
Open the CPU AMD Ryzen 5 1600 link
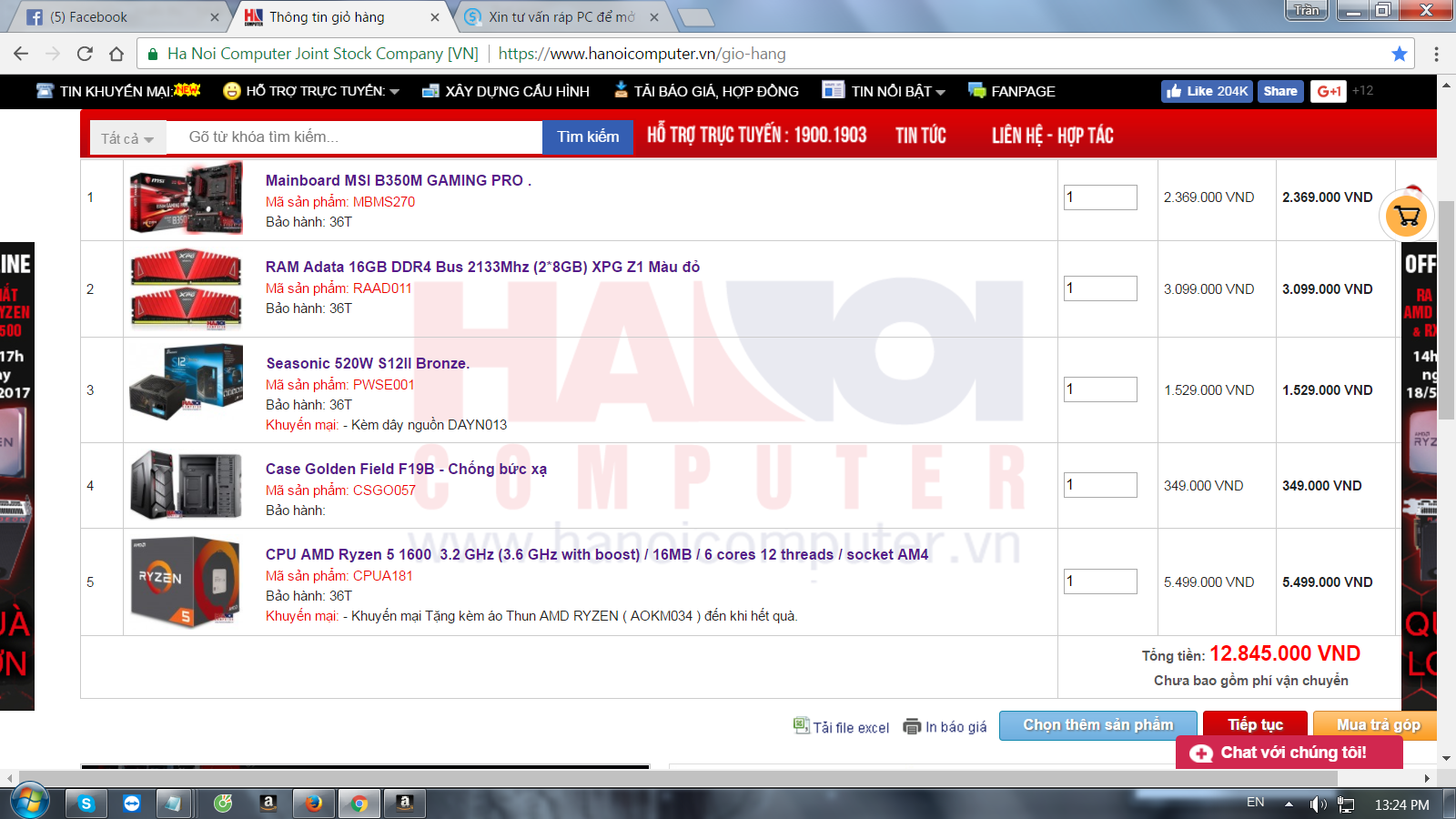(597, 554)
